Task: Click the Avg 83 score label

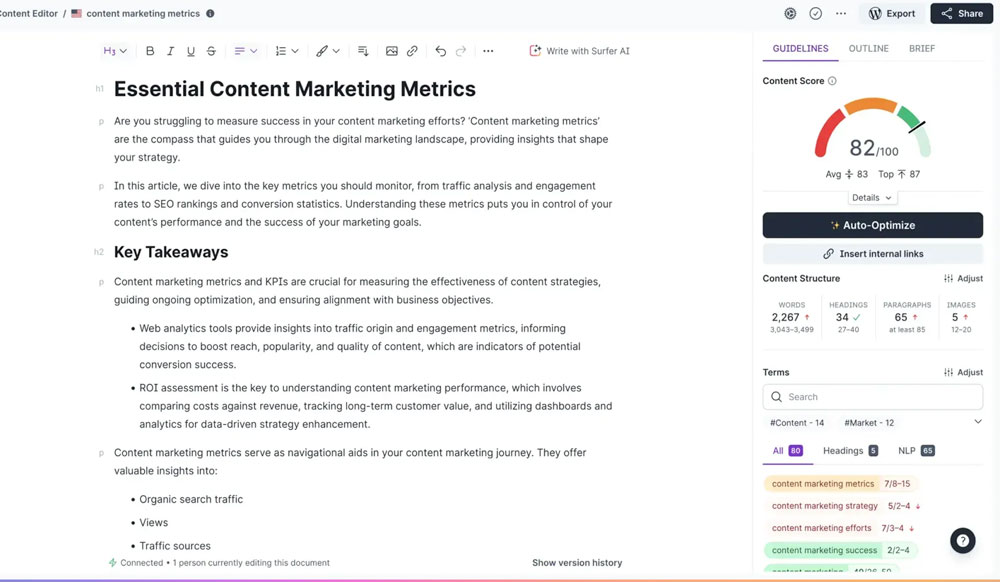Action: click(x=846, y=174)
